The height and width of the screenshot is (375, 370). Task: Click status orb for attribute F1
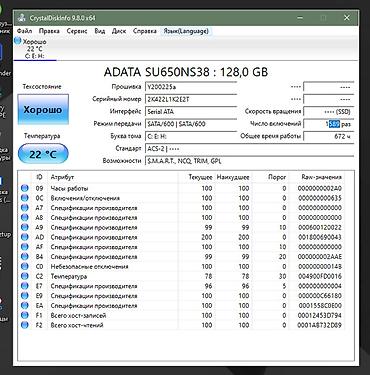click(x=25, y=315)
